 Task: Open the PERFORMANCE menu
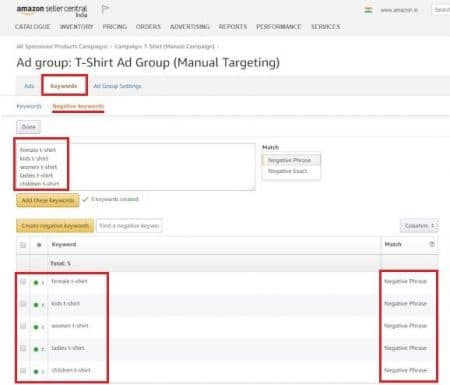(278, 27)
